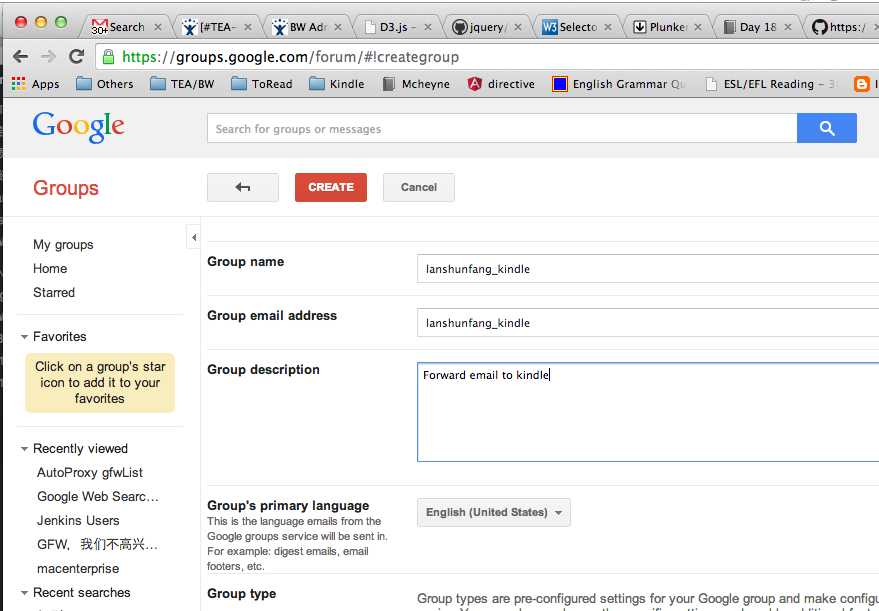Click the Google logo

78,127
